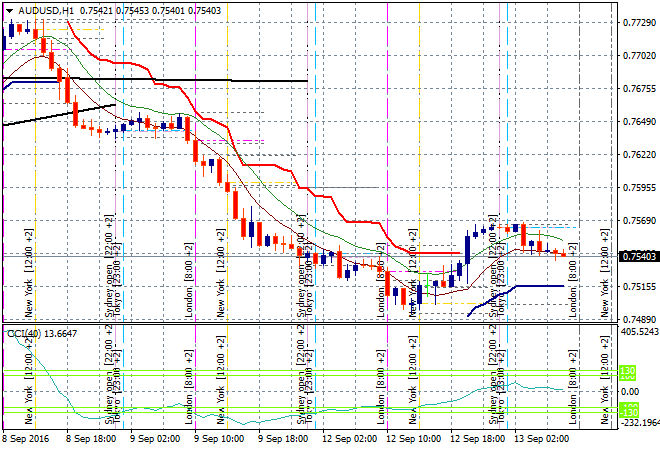Click the 9 Sep 02:00 time label
The height and width of the screenshot is (450, 660).
click(157, 438)
